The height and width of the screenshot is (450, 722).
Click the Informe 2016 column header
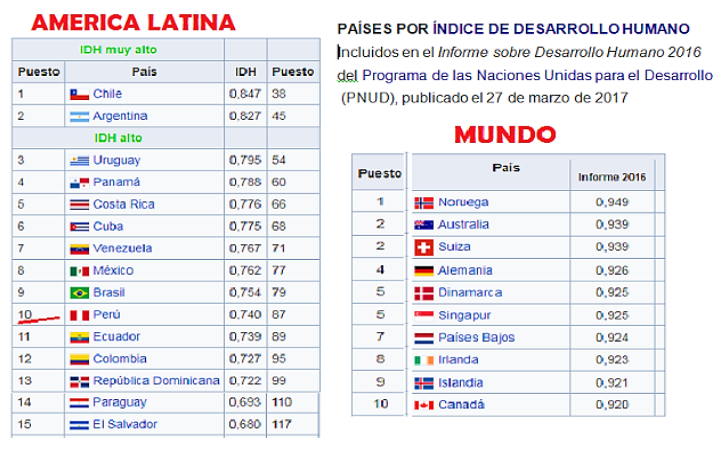[613, 178]
